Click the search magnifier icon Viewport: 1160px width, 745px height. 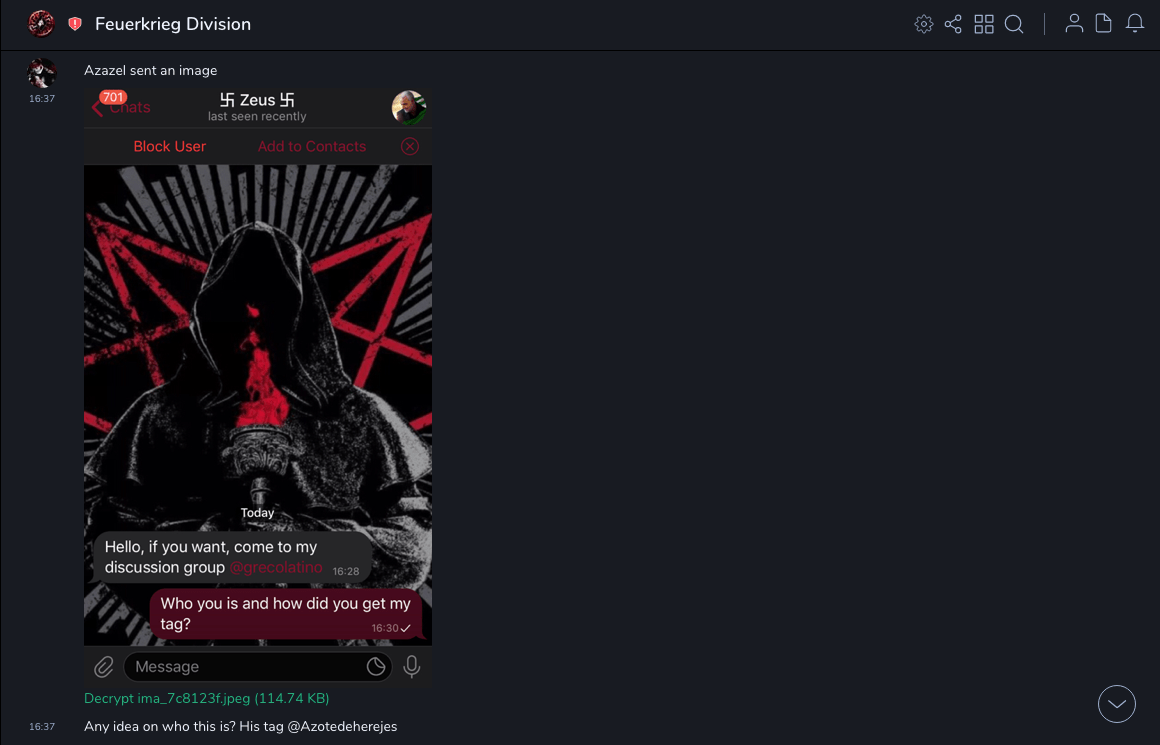pos(1014,24)
